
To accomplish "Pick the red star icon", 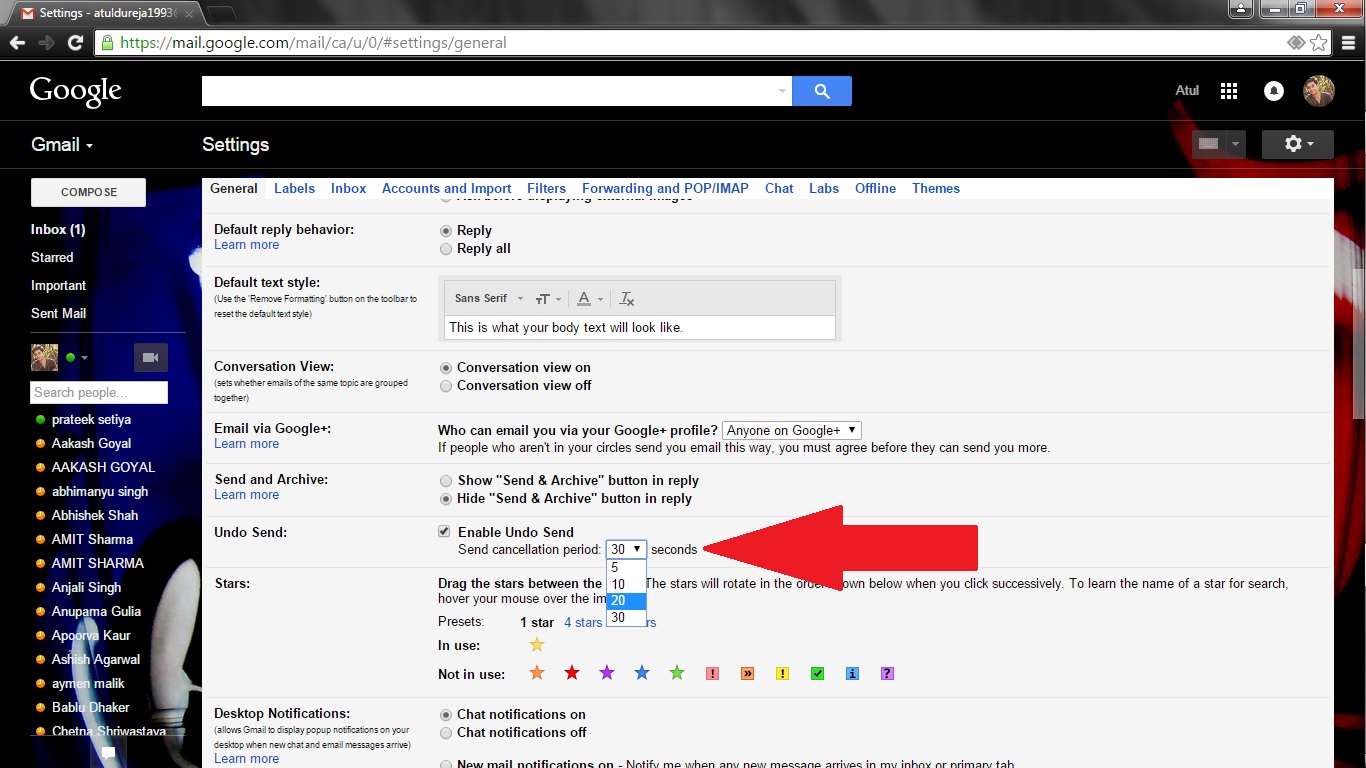I will [x=572, y=673].
